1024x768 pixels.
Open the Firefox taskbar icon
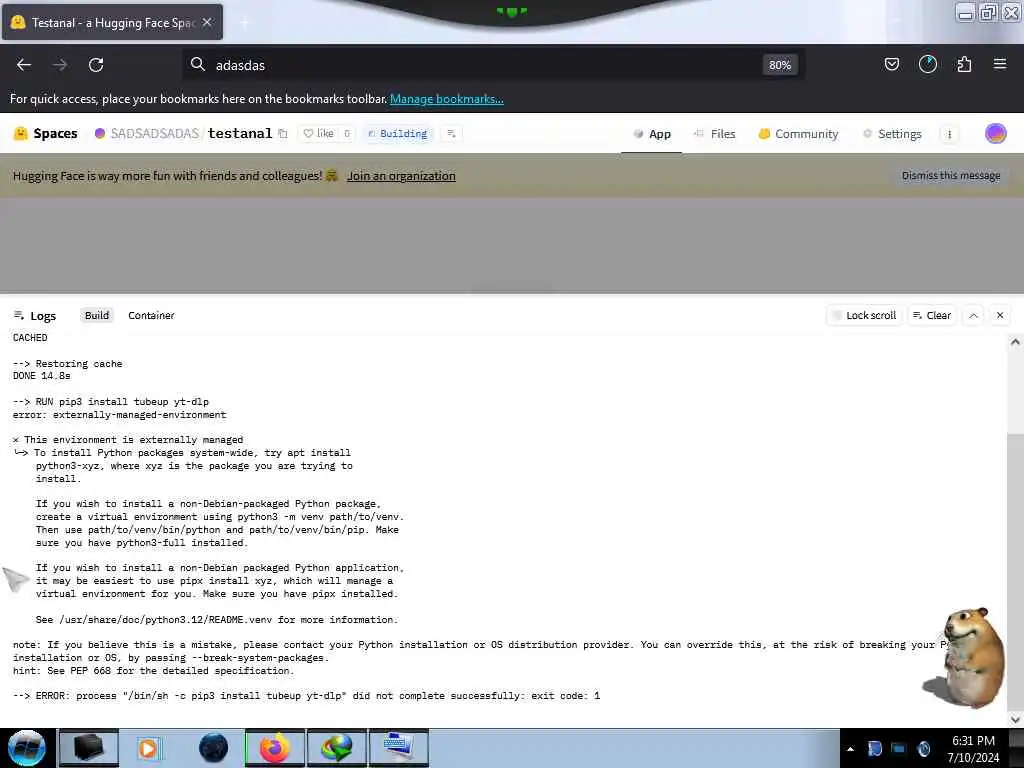click(x=274, y=748)
